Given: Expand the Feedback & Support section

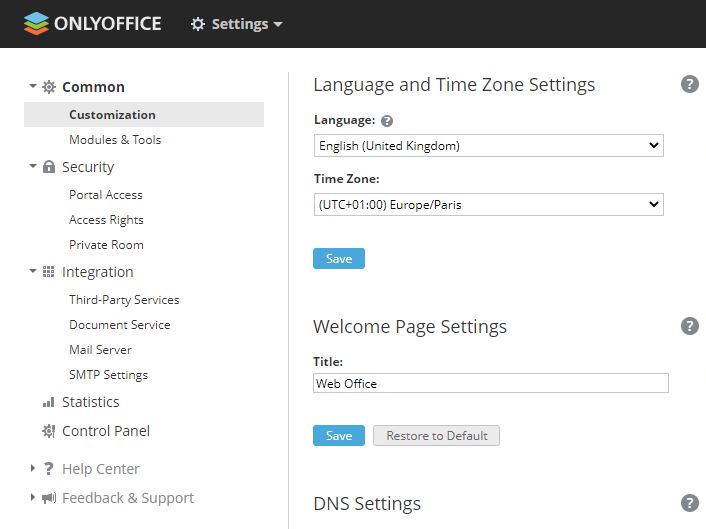Looking at the screenshot, I should tap(33, 498).
